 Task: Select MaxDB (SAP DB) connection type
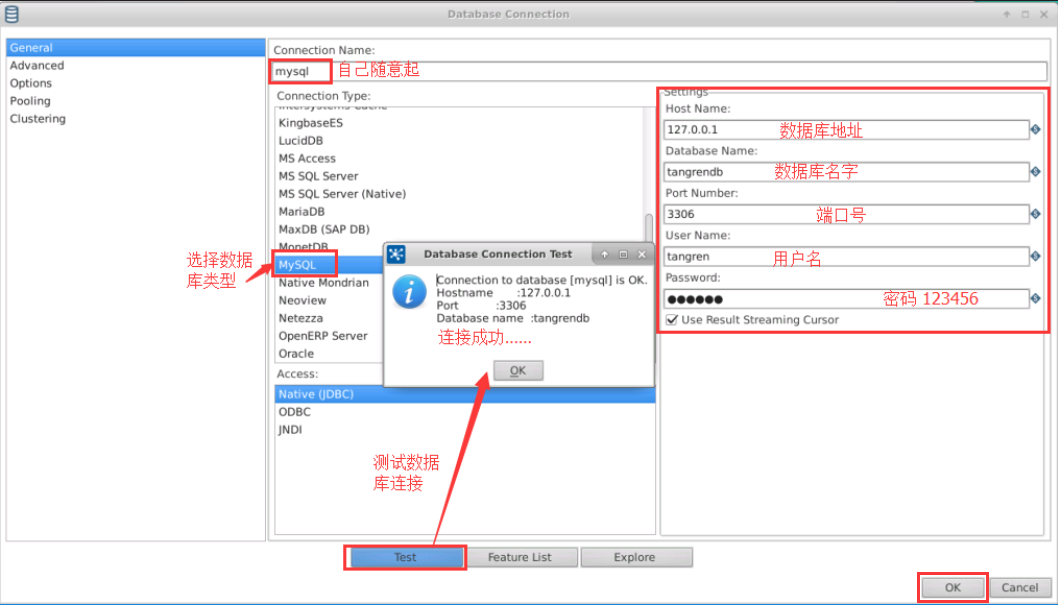tap(324, 229)
